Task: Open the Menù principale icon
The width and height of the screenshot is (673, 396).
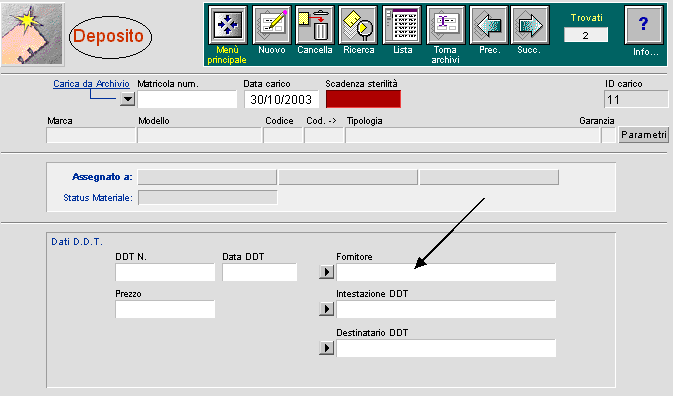Action: [x=227, y=25]
